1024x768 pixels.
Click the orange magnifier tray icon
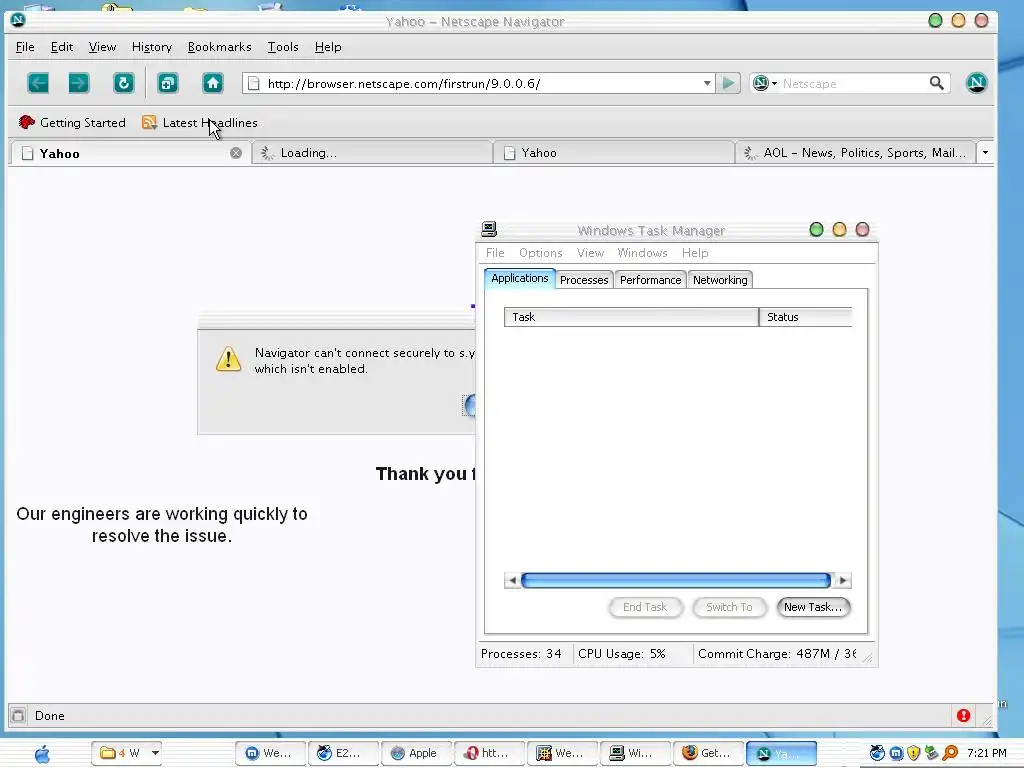[x=950, y=753]
